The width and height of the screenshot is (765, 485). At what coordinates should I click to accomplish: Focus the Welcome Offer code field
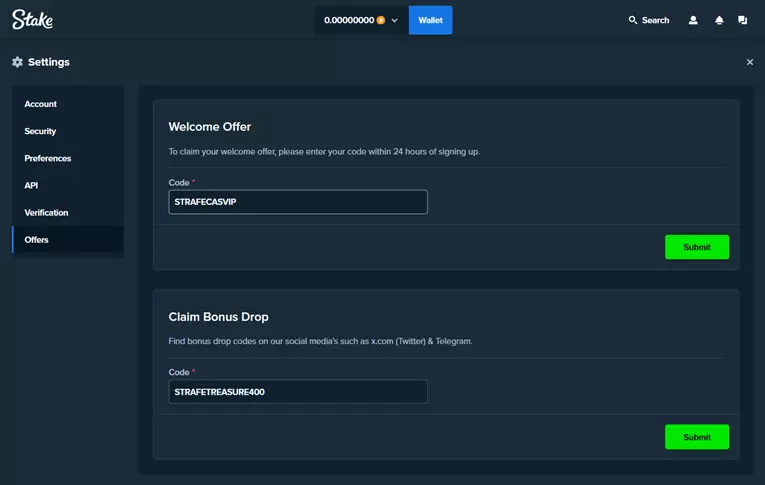click(298, 202)
